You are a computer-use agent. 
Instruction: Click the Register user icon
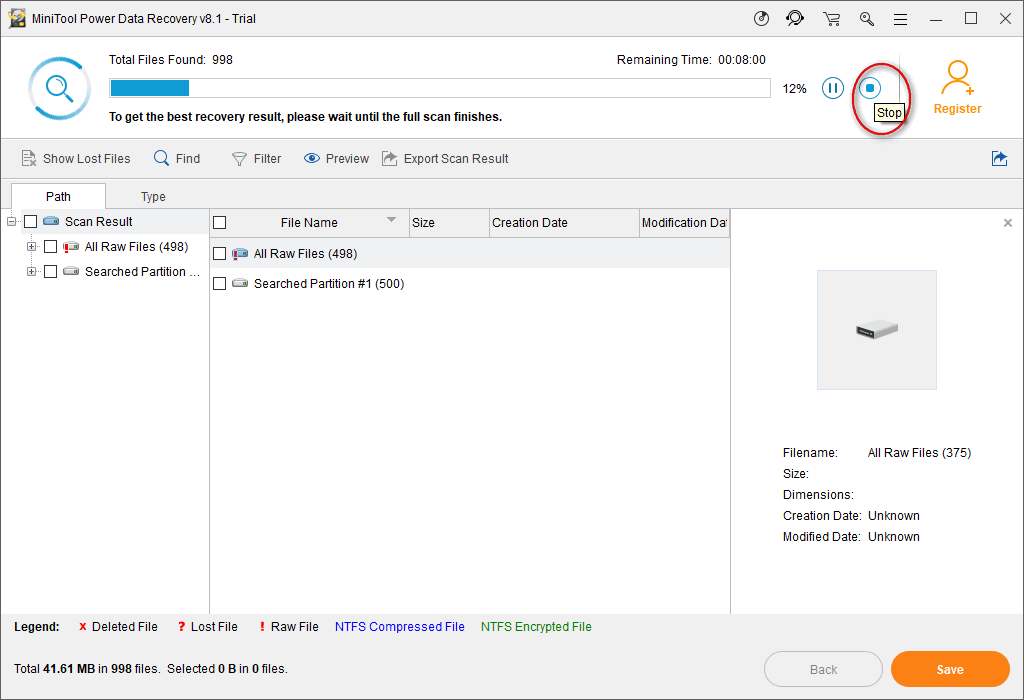tap(957, 76)
